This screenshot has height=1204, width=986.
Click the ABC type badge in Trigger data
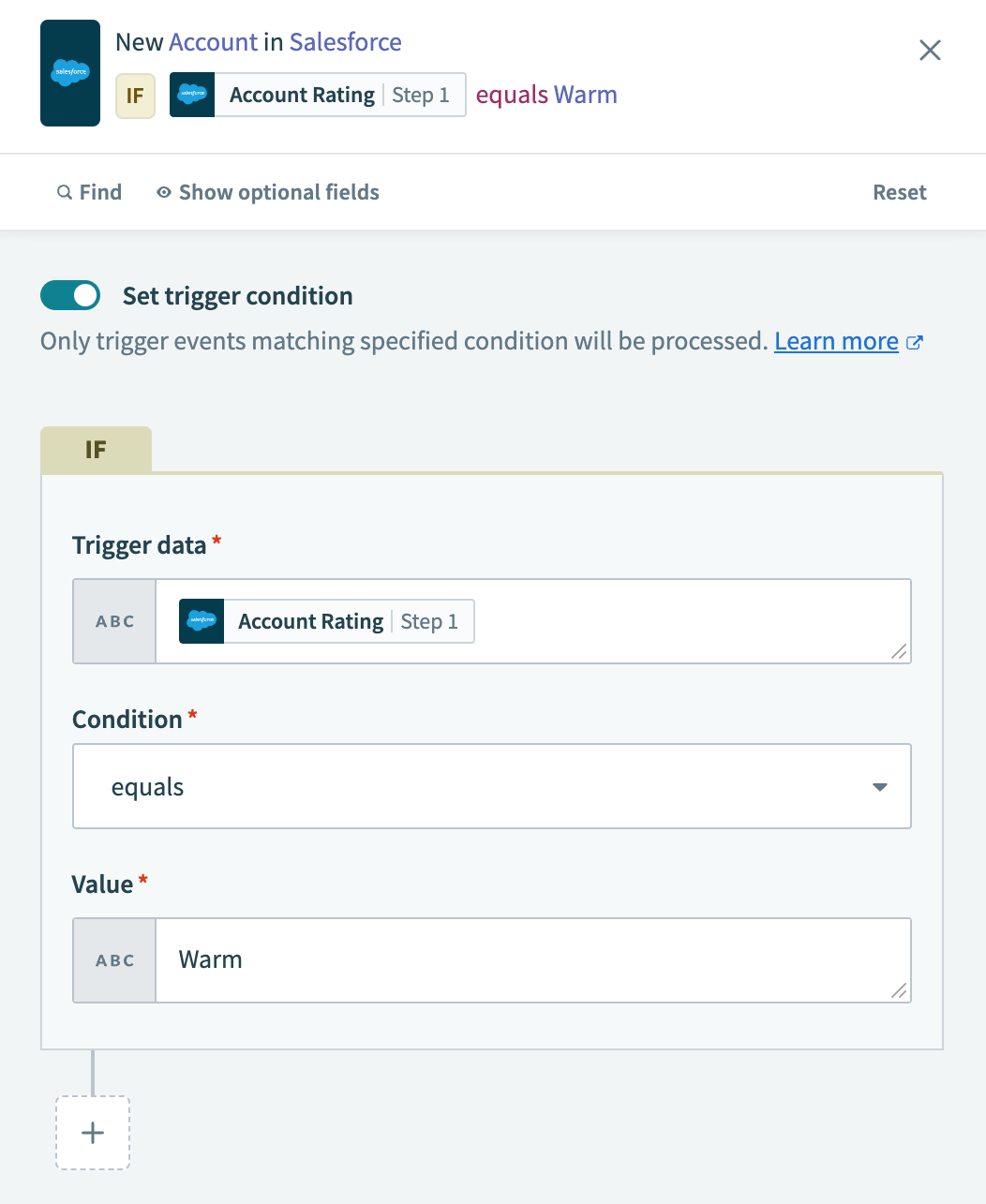point(115,621)
